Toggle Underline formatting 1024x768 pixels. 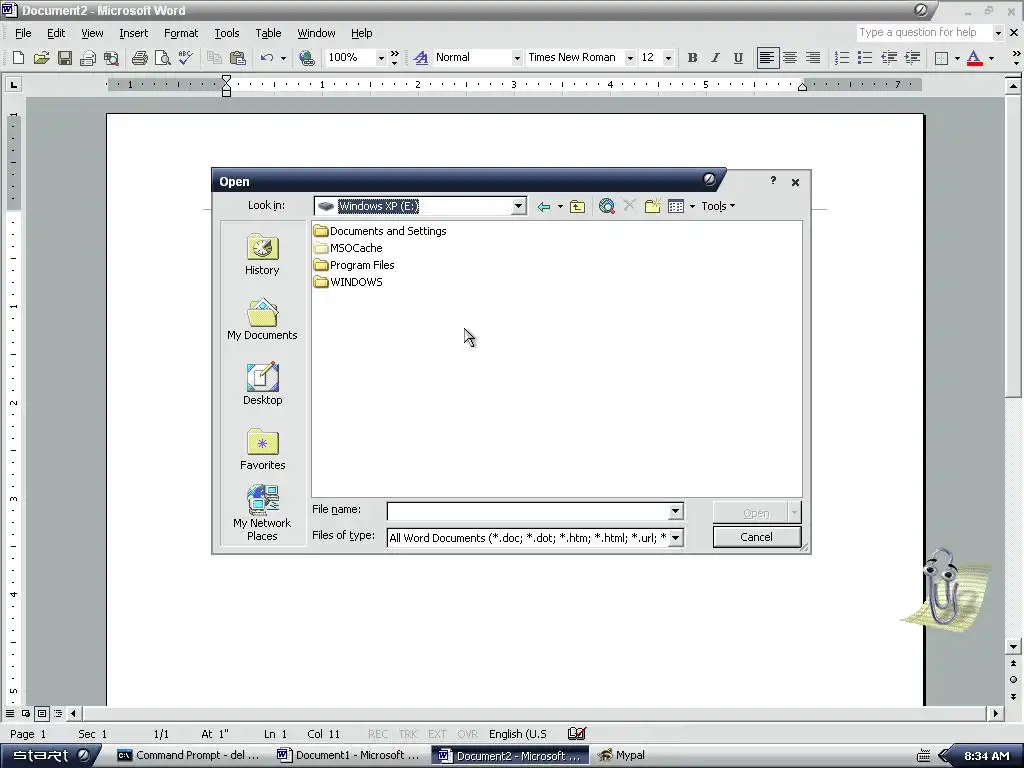click(738, 58)
